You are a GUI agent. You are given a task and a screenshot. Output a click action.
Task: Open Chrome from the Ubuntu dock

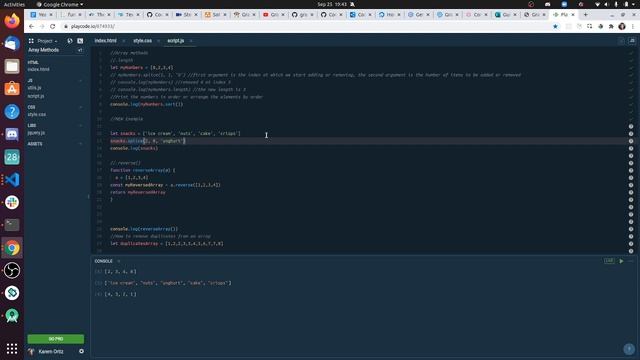tap(12, 247)
